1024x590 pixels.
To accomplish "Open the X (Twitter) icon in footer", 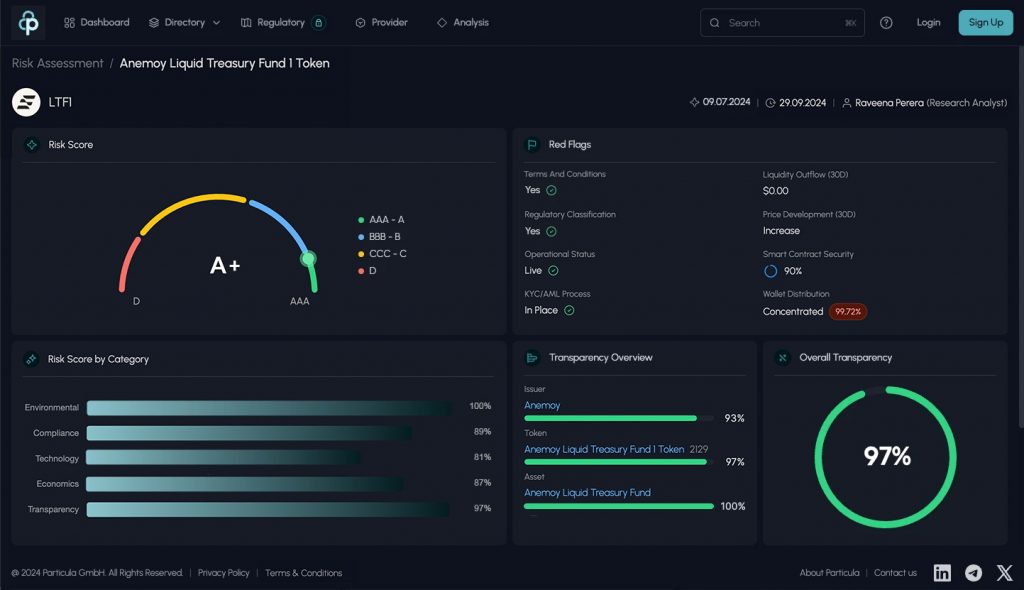I will pyautogui.click(x=1004, y=573).
